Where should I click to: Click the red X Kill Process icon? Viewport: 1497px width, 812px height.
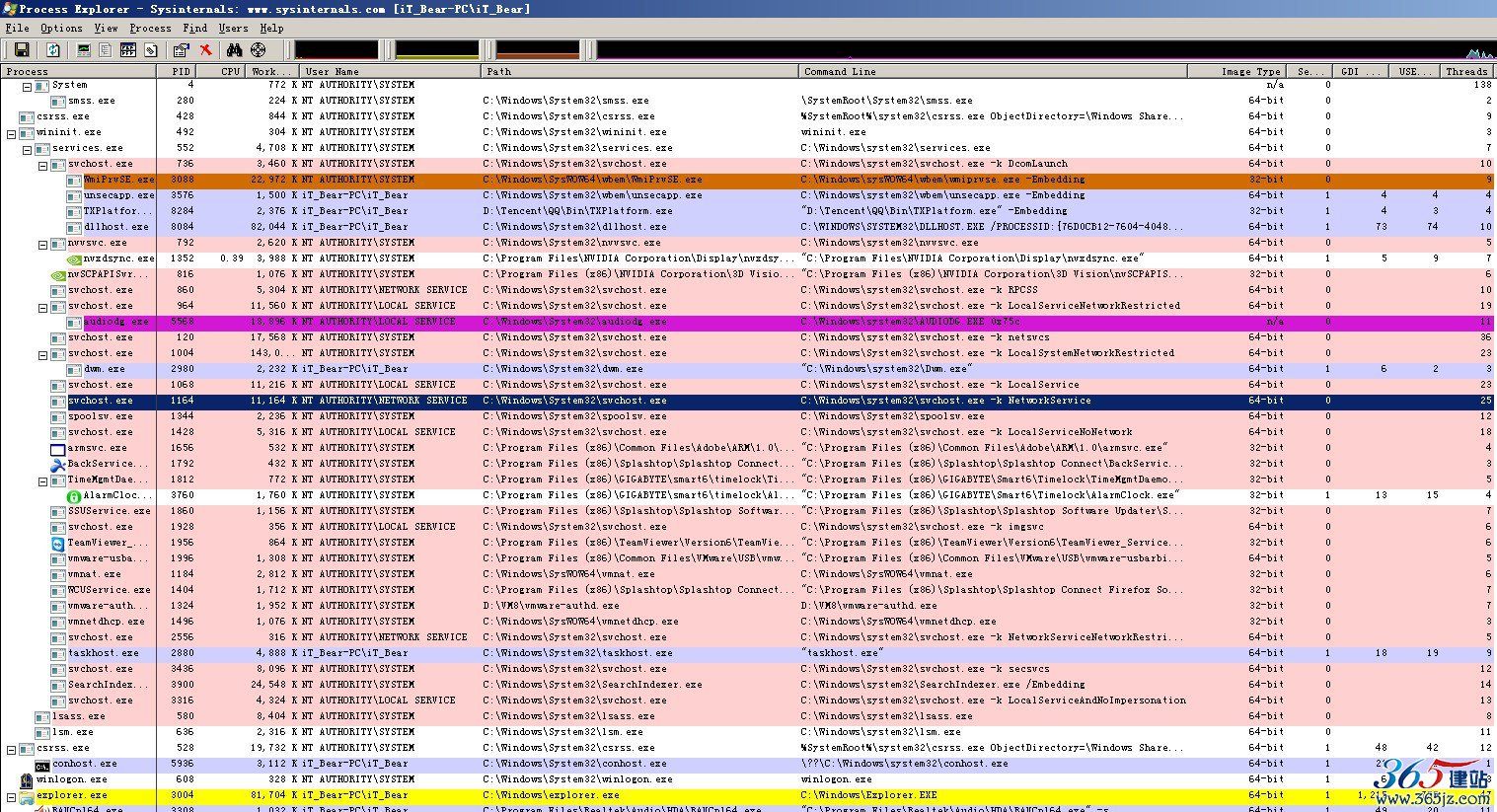click(205, 49)
